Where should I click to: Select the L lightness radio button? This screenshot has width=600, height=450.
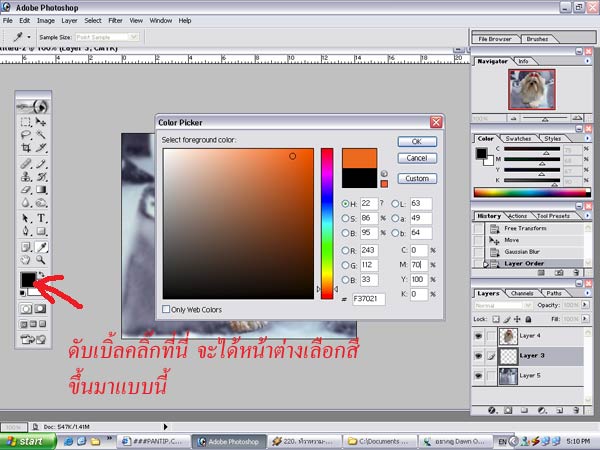point(395,204)
